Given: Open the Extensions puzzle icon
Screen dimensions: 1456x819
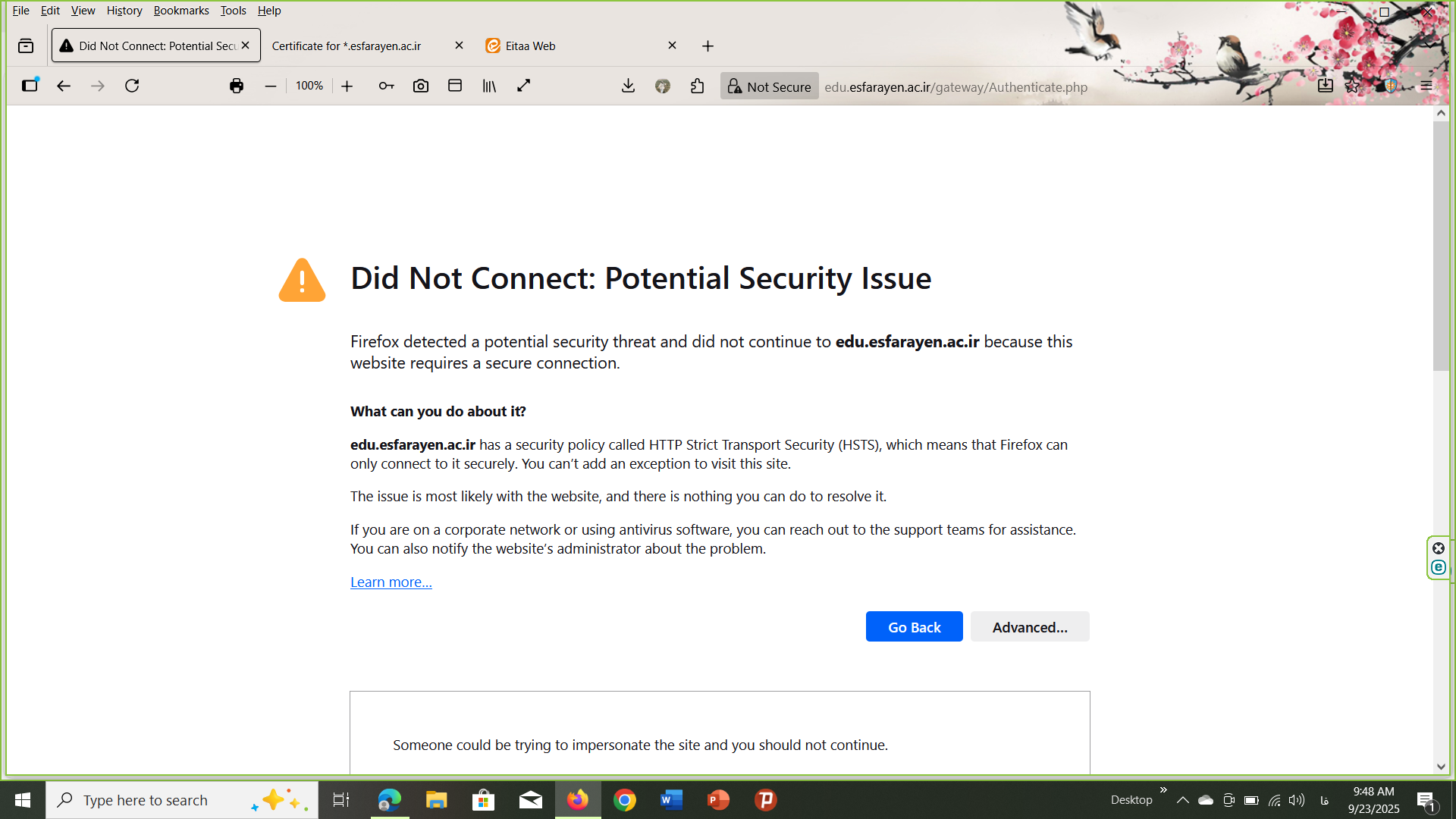Looking at the screenshot, I should click(x=698, y=86).
